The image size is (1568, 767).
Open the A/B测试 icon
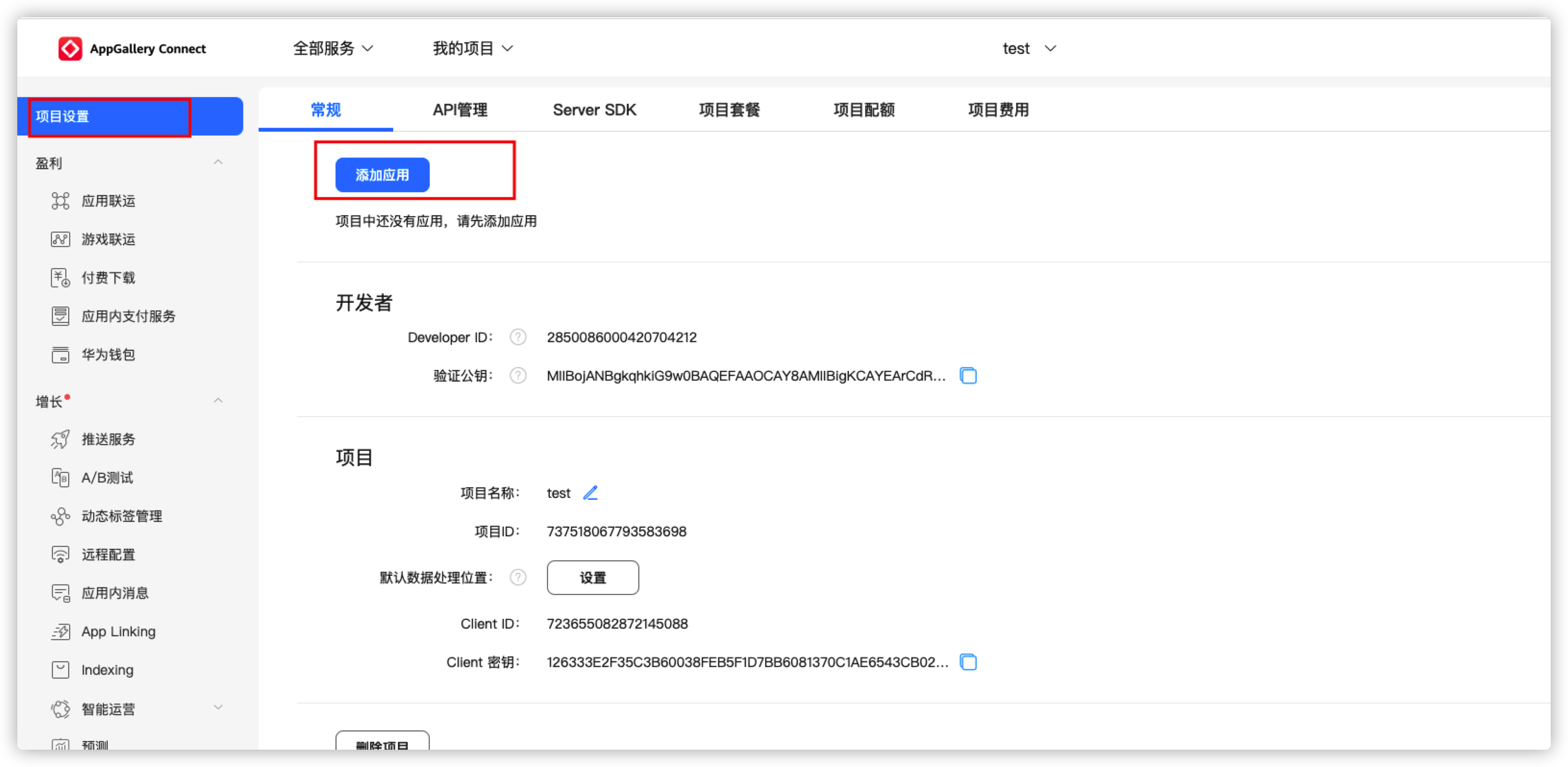(60, 477)
